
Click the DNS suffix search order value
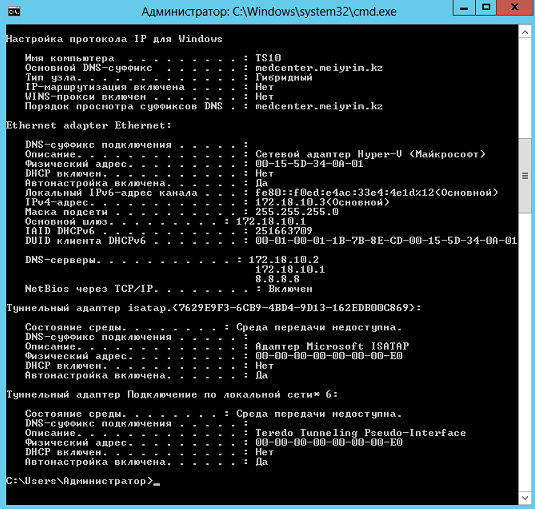pos(319,106)
